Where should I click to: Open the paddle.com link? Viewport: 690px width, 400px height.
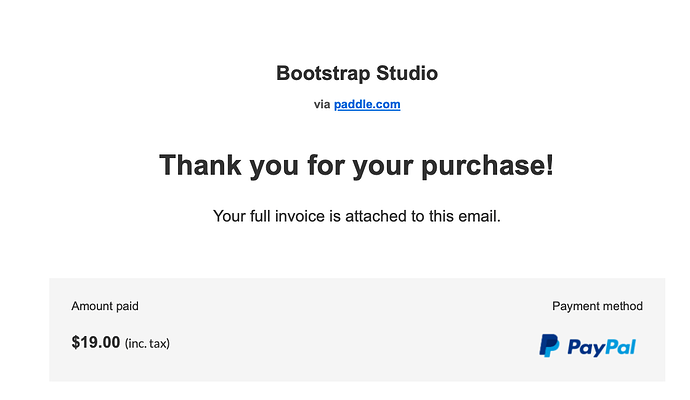coord(367,104)
